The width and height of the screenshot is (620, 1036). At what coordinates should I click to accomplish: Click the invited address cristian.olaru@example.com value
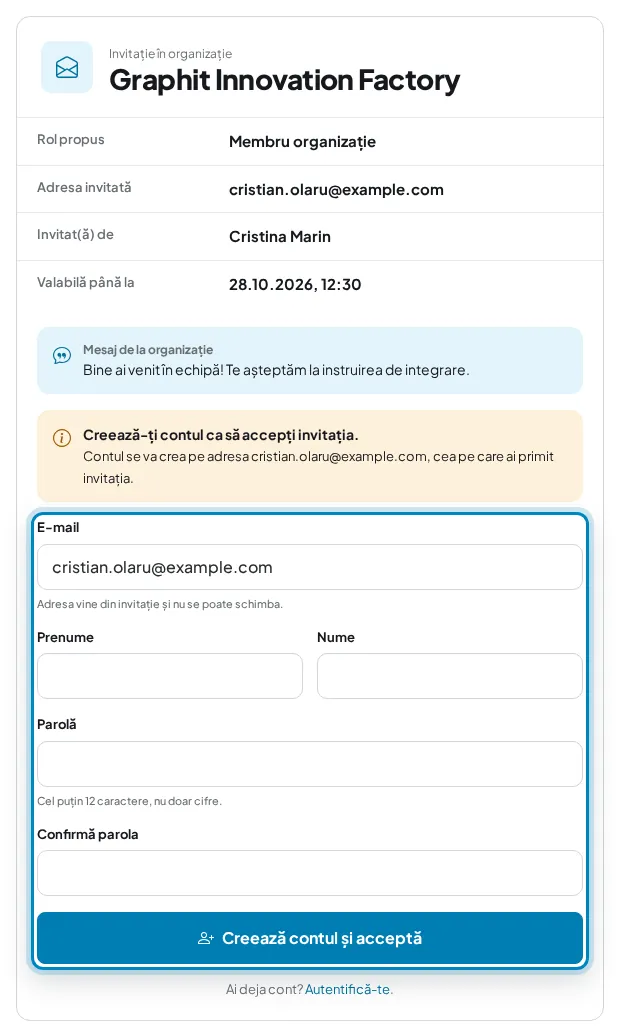pyautogui.click(x=336, y=190)
